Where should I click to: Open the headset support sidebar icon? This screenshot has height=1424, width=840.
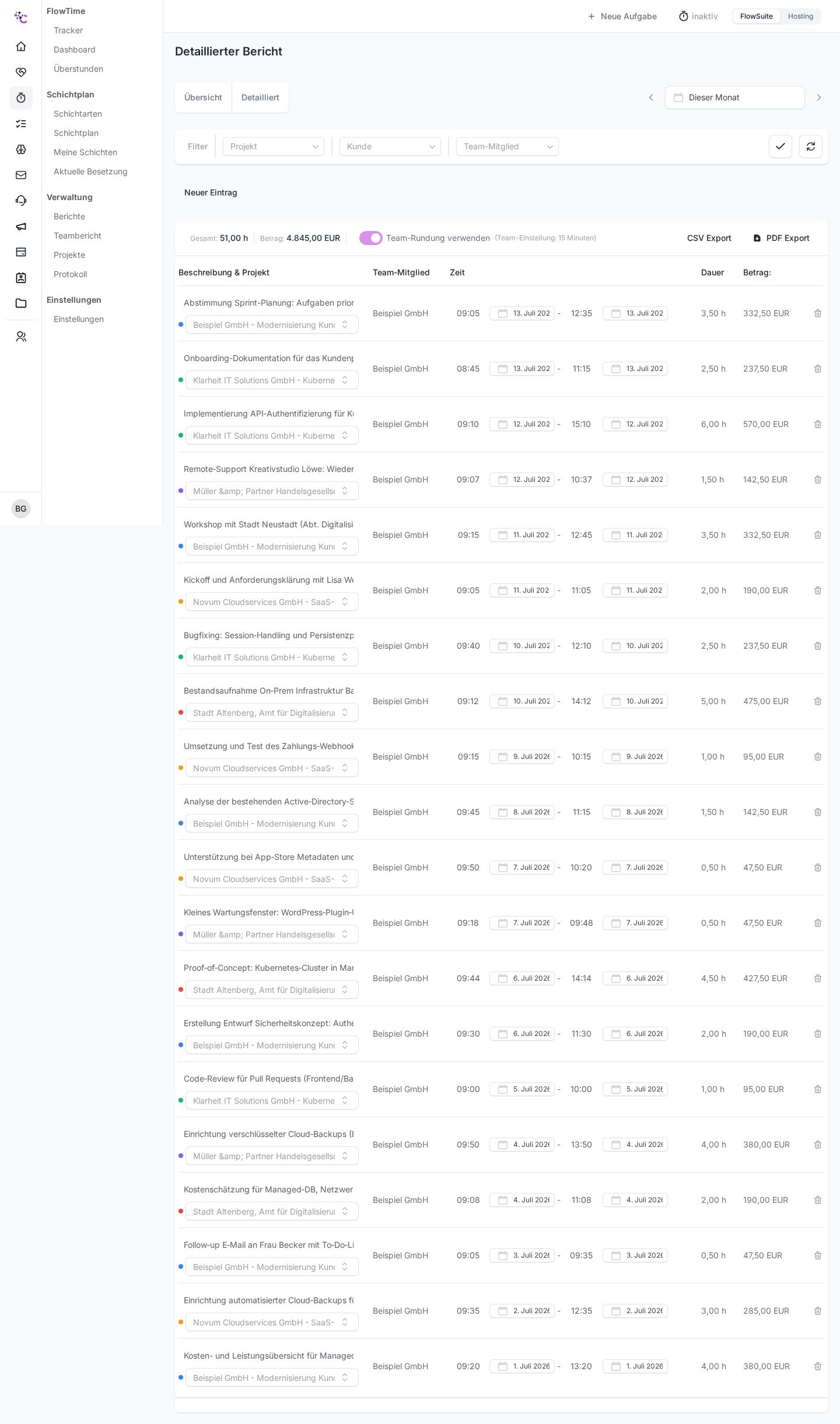click(21, 201)
